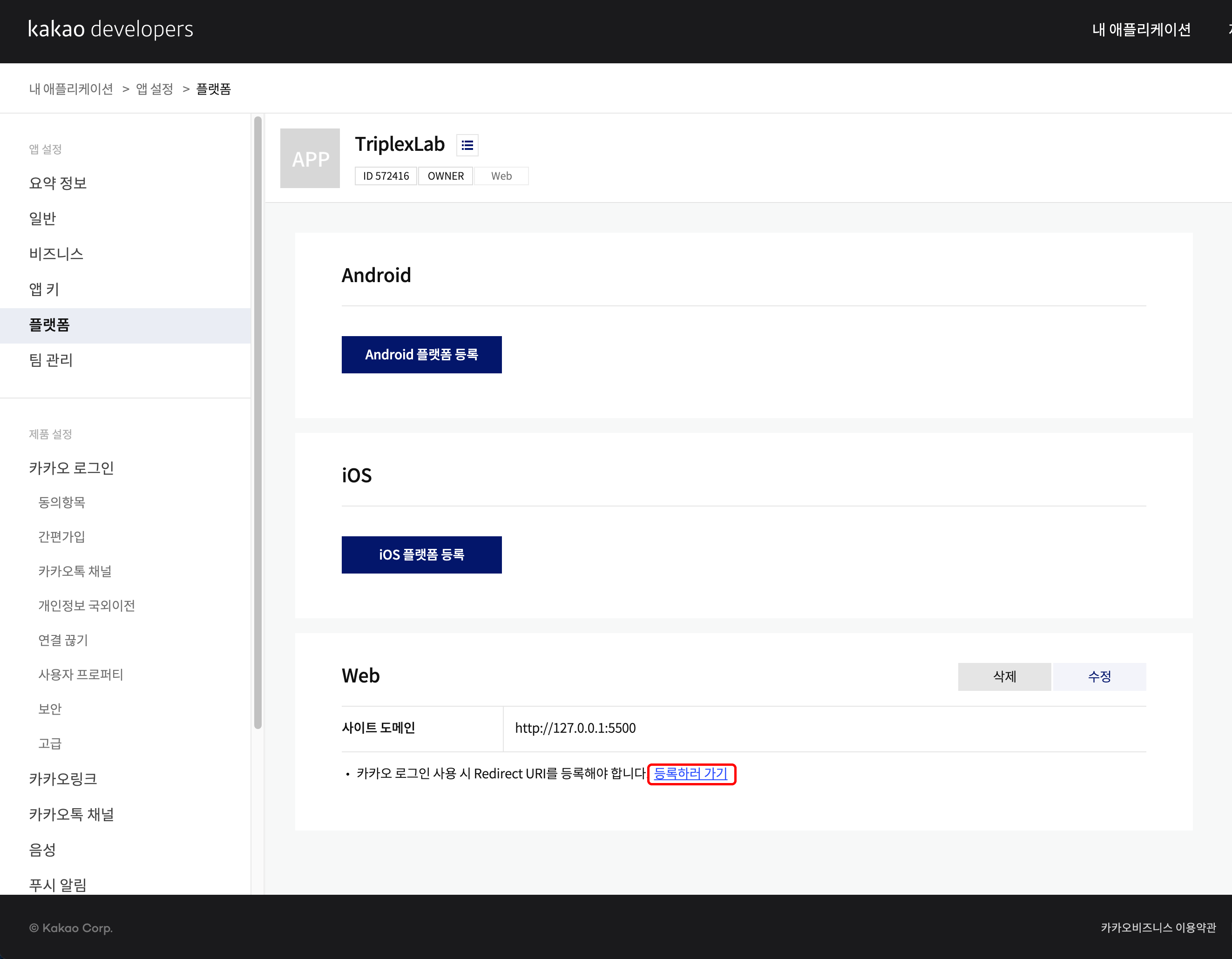
Task: Click the app list icon next to TriplexLab
Action: coord(467,146)
